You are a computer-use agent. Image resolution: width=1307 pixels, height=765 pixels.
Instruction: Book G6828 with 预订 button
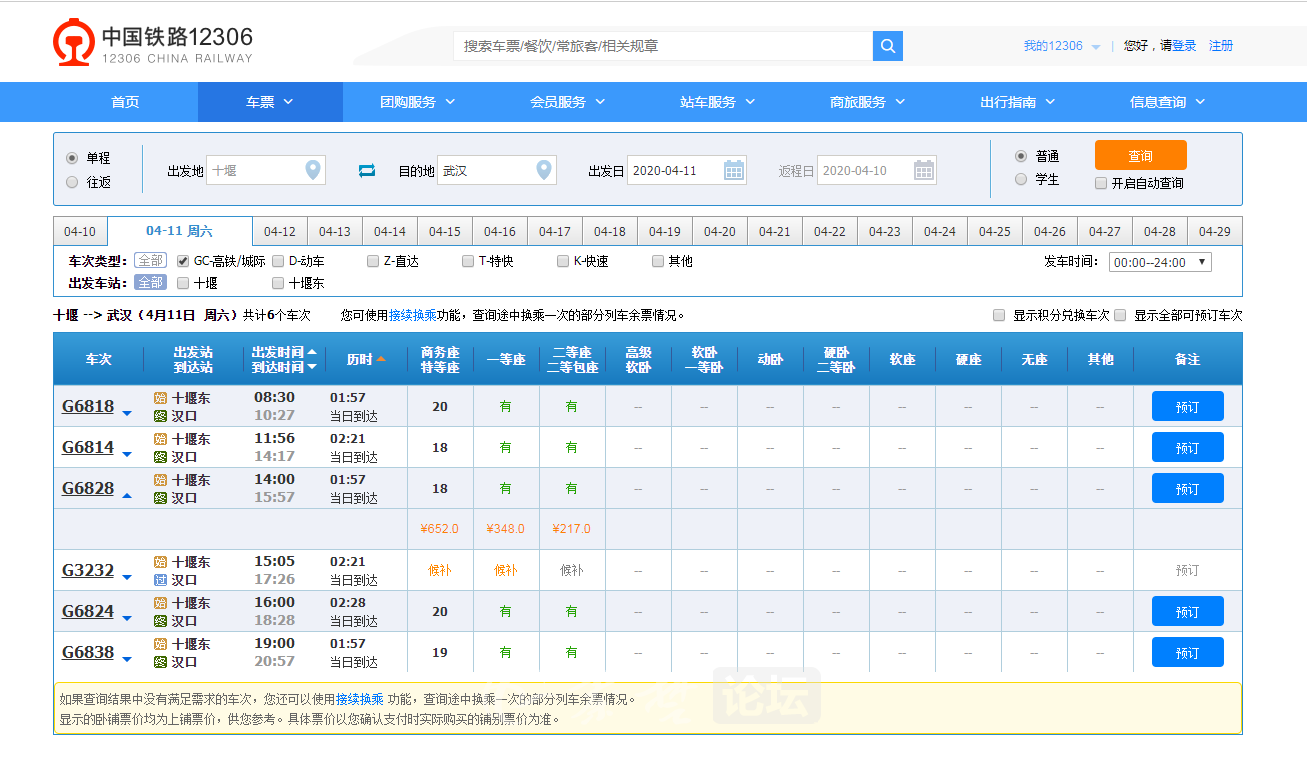(1187, 488)
